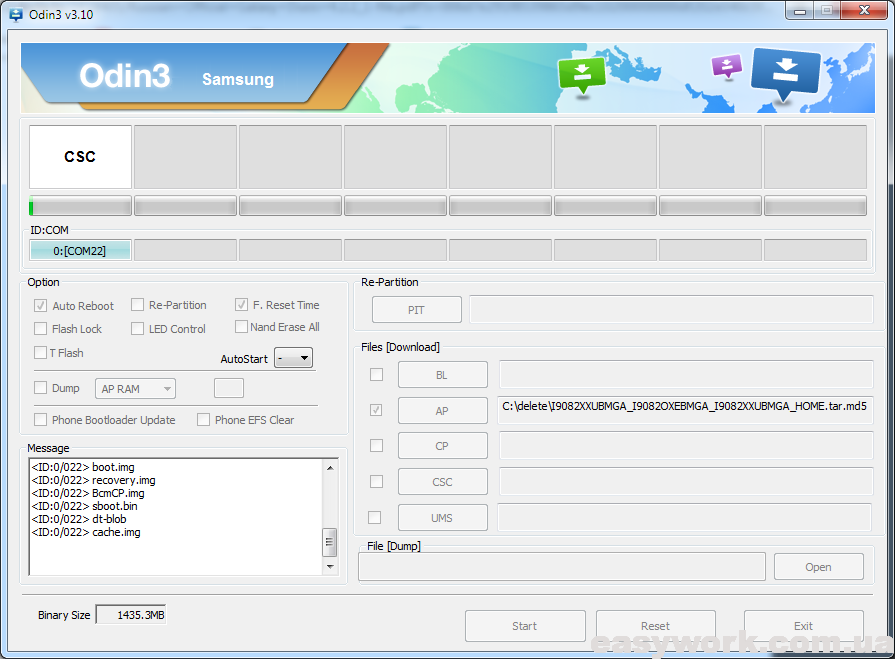Screen dimensions: 895x659
Task: Click the UMS file button
Action: pos(442,518)
